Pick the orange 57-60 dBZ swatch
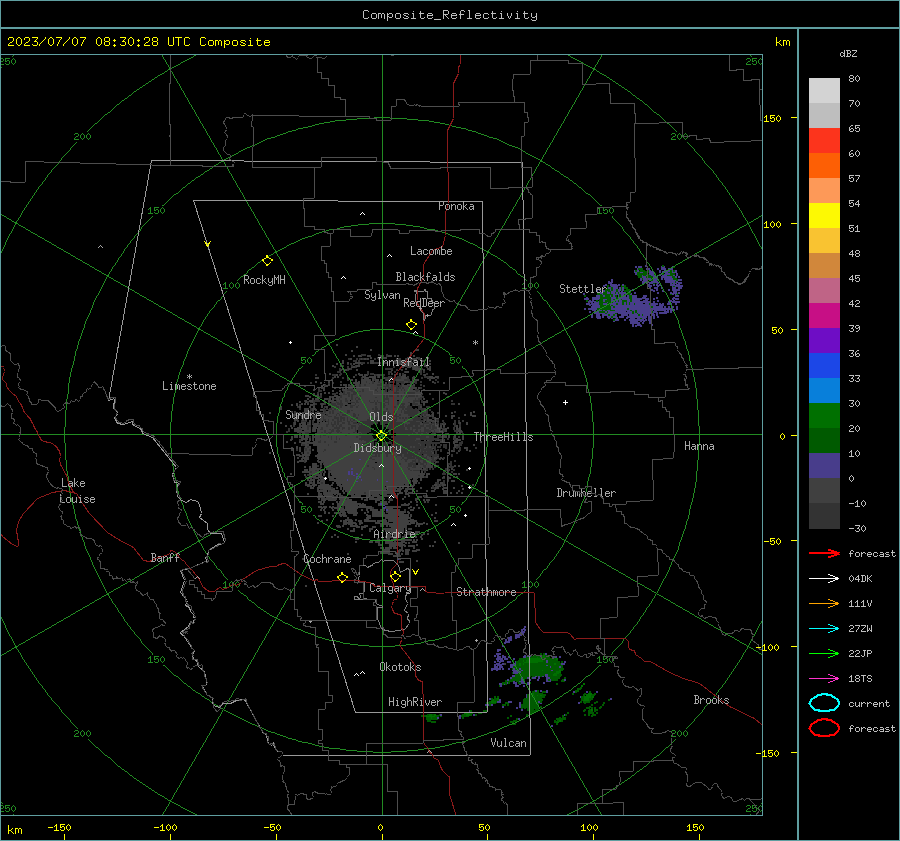 [x=824, y=166]
